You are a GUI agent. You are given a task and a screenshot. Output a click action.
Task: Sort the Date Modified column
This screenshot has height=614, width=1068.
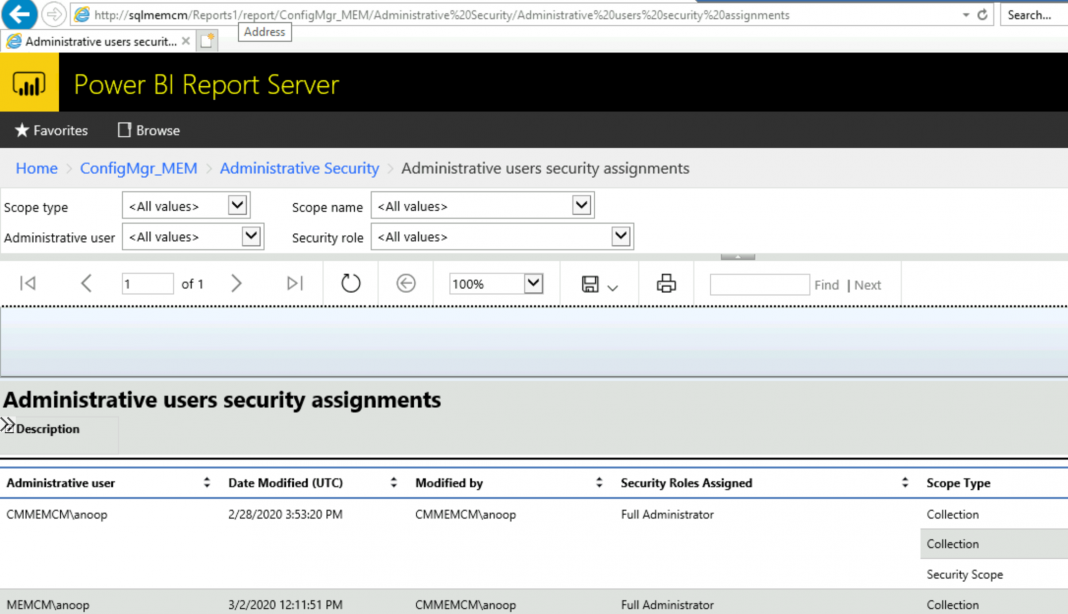tap(391, 482)
